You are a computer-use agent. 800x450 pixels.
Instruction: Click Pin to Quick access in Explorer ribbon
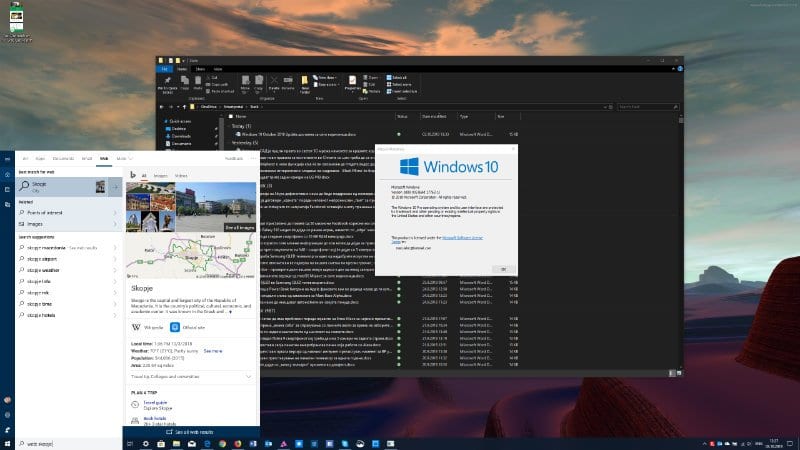click(167, 85)
